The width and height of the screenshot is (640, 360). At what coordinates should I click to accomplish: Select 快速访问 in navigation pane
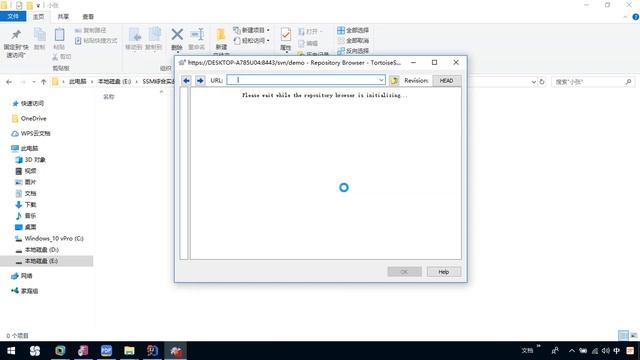(x=32, y=103)
